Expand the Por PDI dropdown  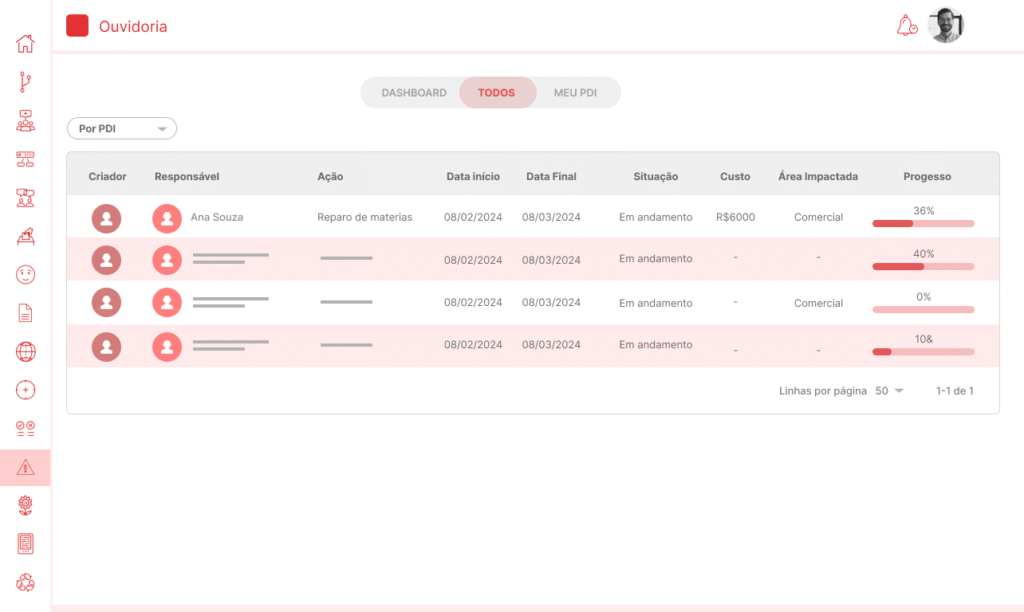pyautogui.click(x=122, y=129)
